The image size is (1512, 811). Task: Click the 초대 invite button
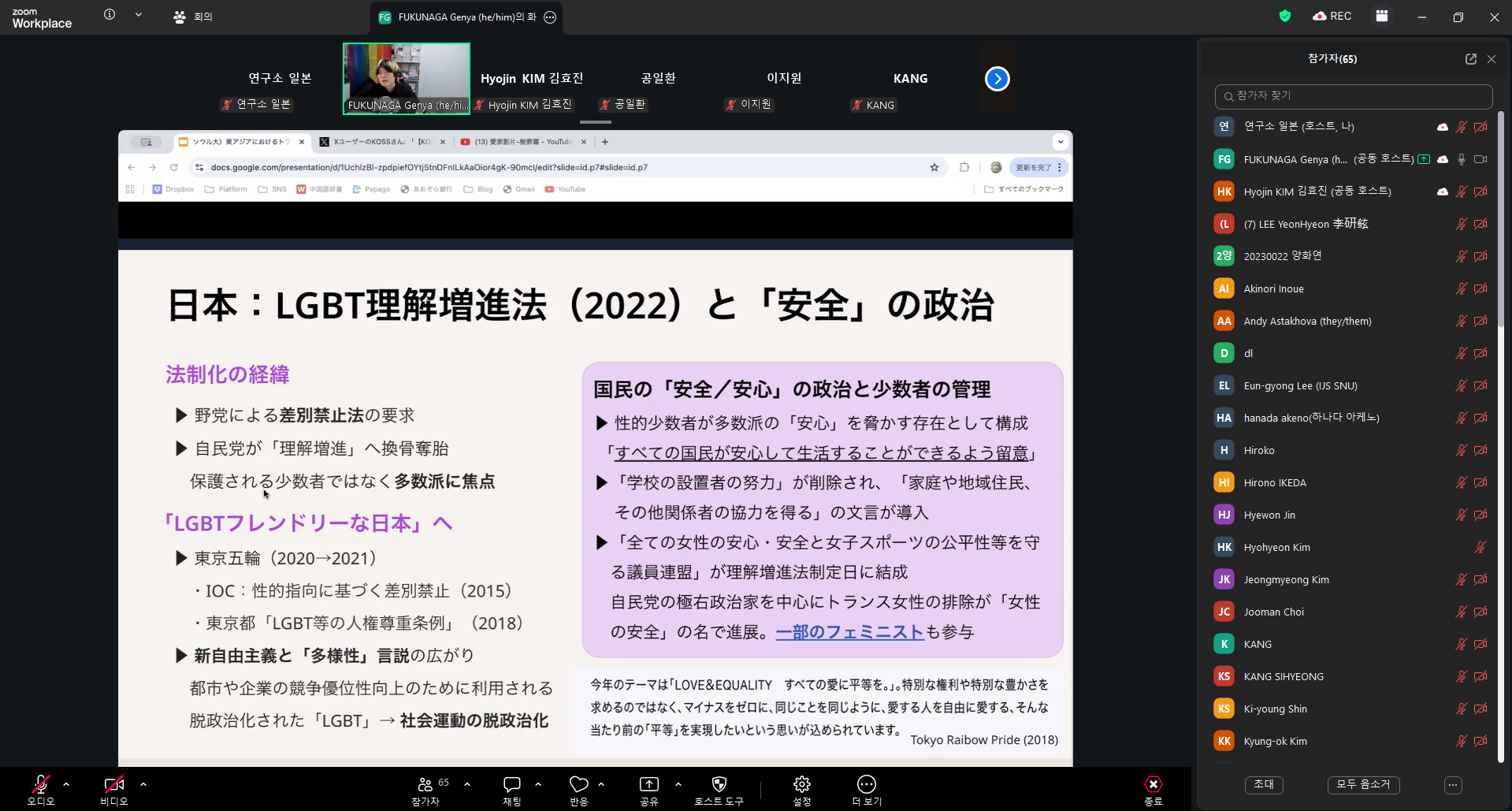(1263, 784)
